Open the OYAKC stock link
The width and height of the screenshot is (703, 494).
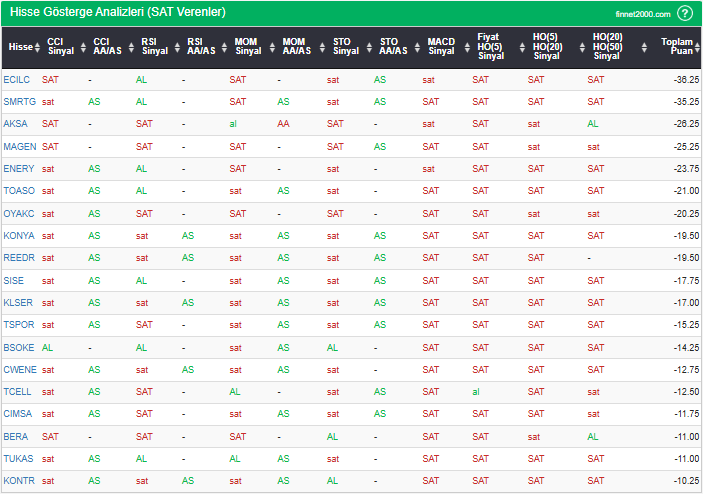(19, 213)
